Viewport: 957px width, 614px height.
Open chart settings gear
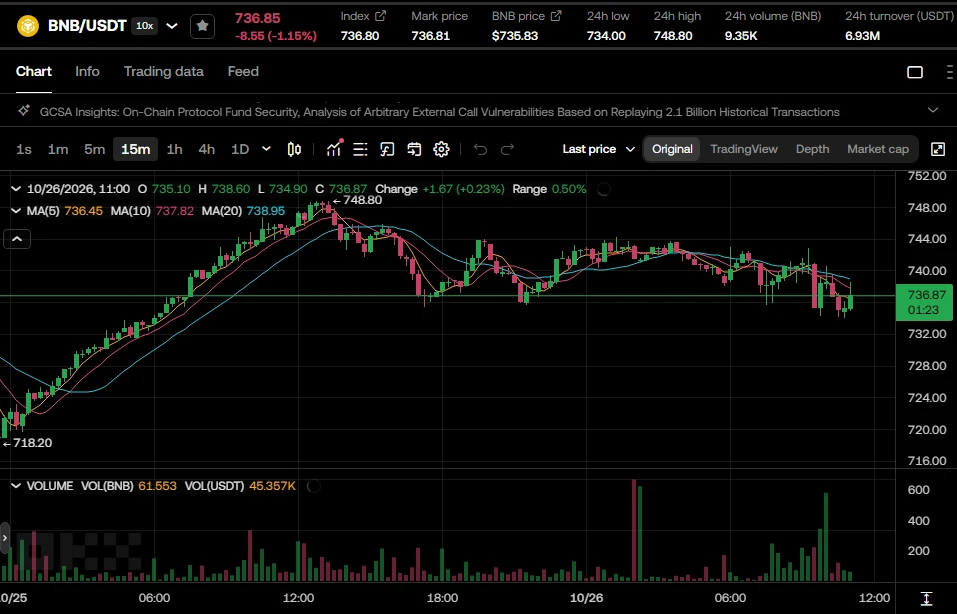pos(441,150)
